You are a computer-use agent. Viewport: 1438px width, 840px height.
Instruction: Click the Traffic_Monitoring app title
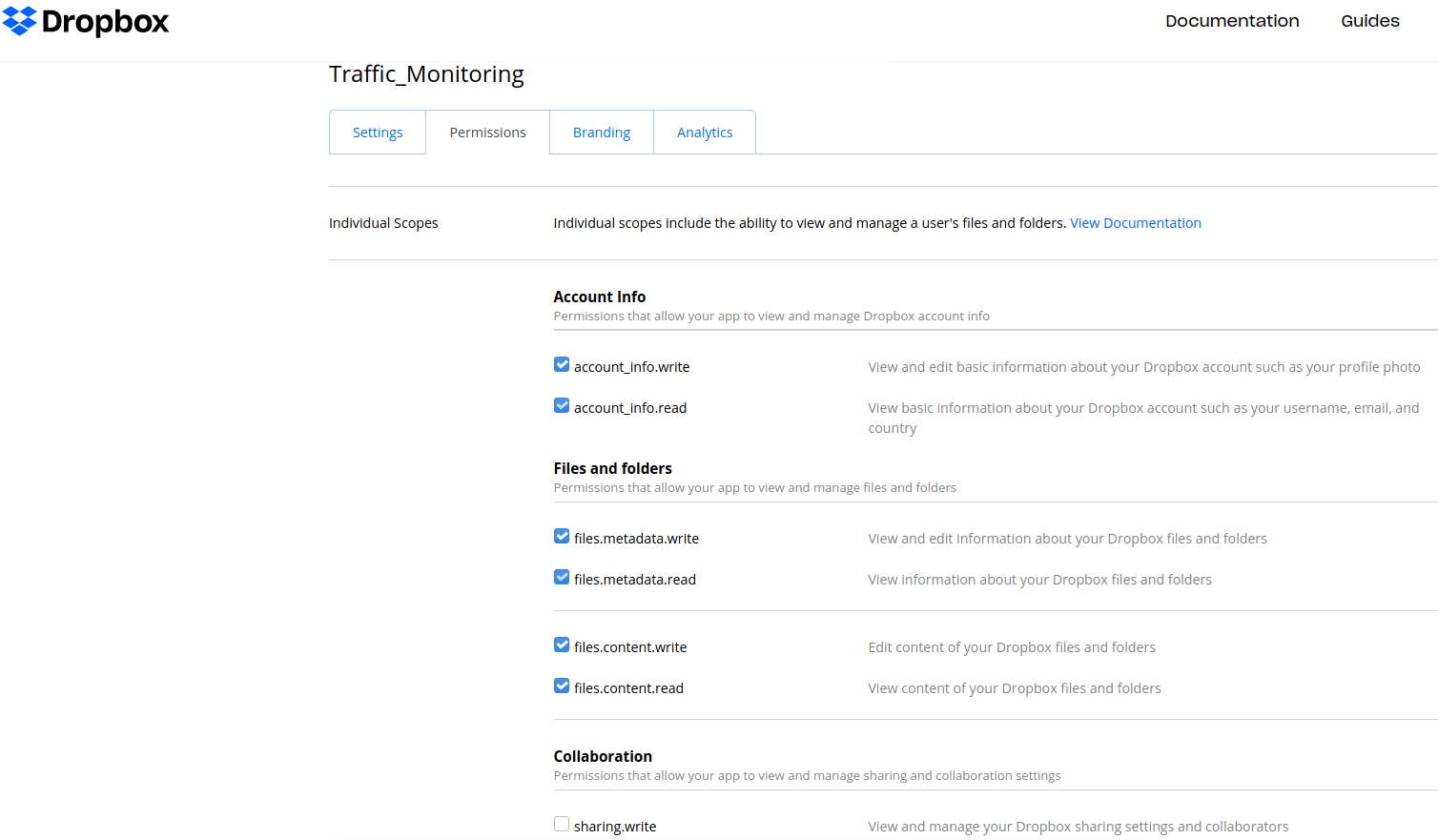[426, 74]
